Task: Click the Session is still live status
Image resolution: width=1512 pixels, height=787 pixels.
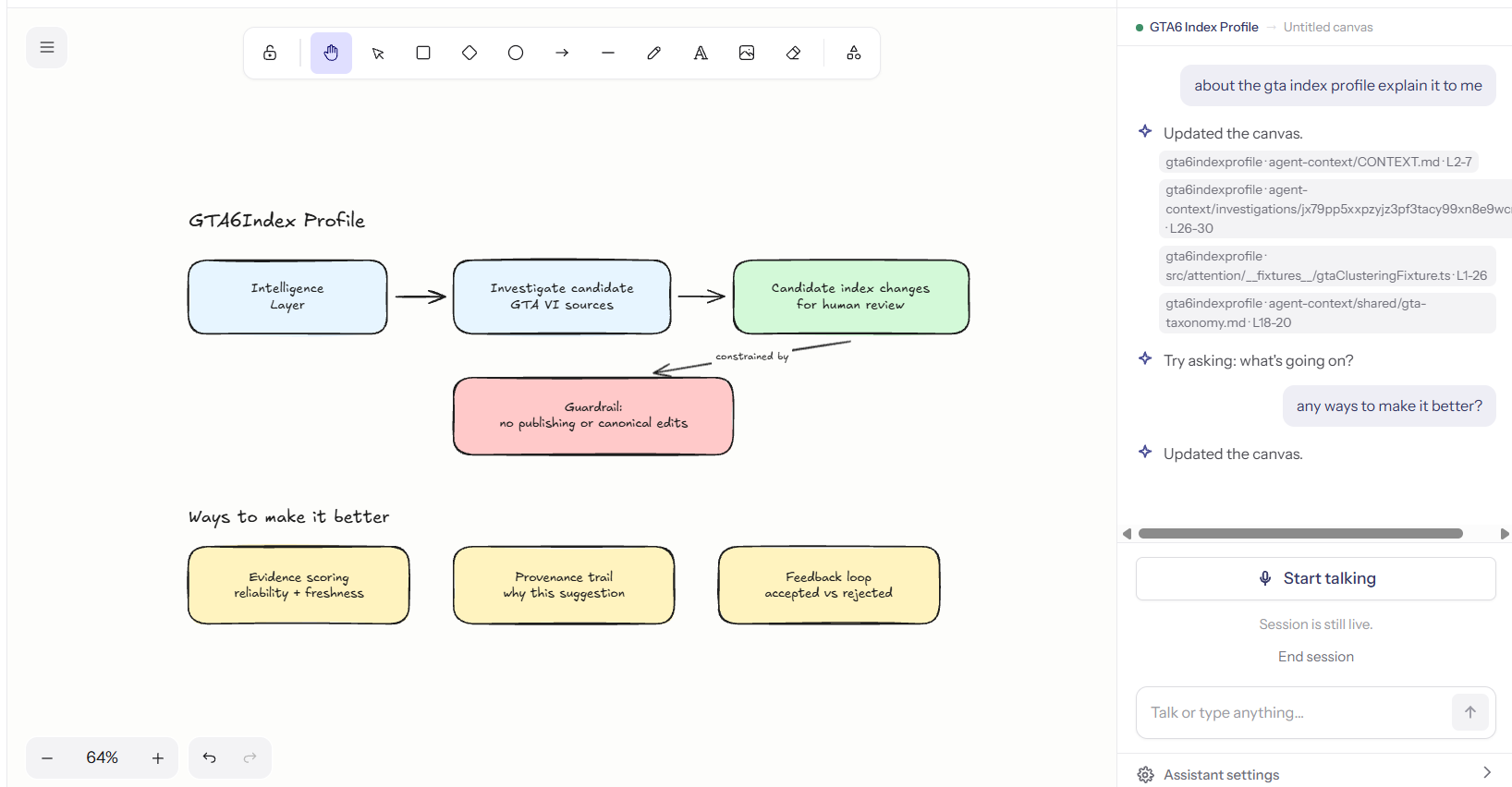Action: coord(1315,624)
